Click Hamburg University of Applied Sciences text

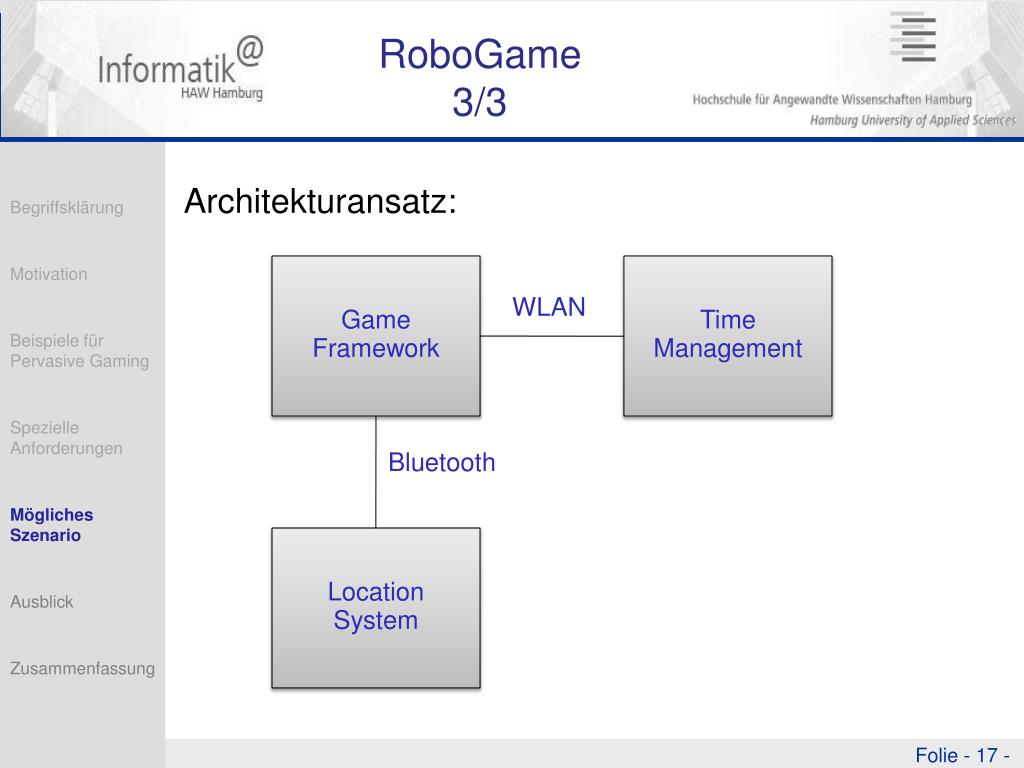(912, 120)
